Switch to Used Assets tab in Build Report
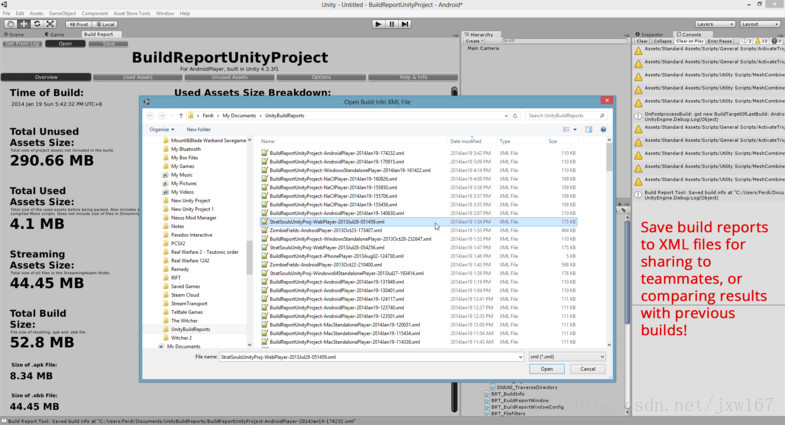This screenshot has height=425, width=785. point(138,77)
